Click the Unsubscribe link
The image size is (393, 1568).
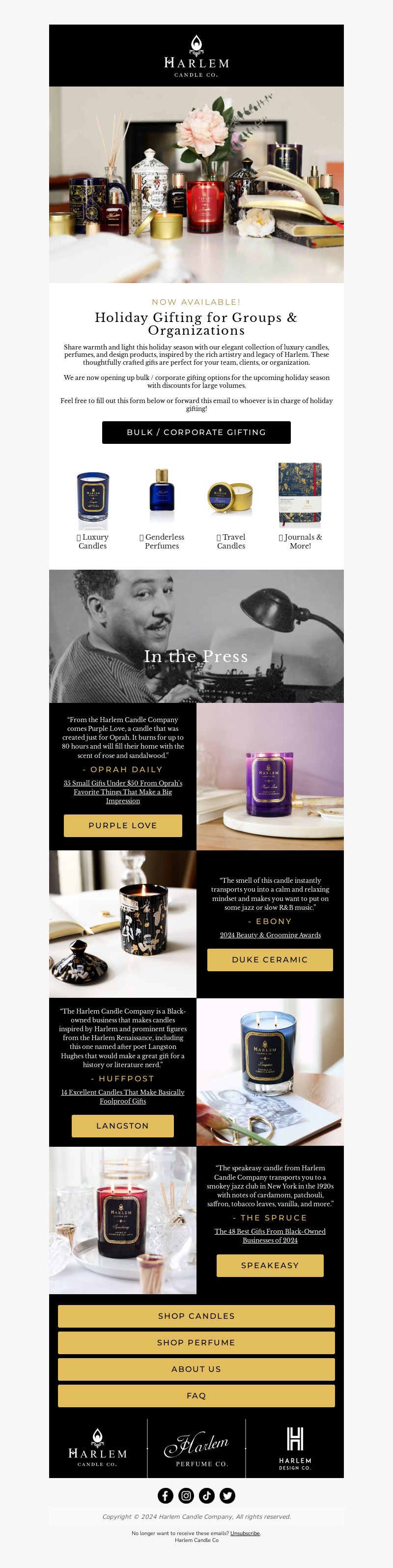pos(245,1533)
